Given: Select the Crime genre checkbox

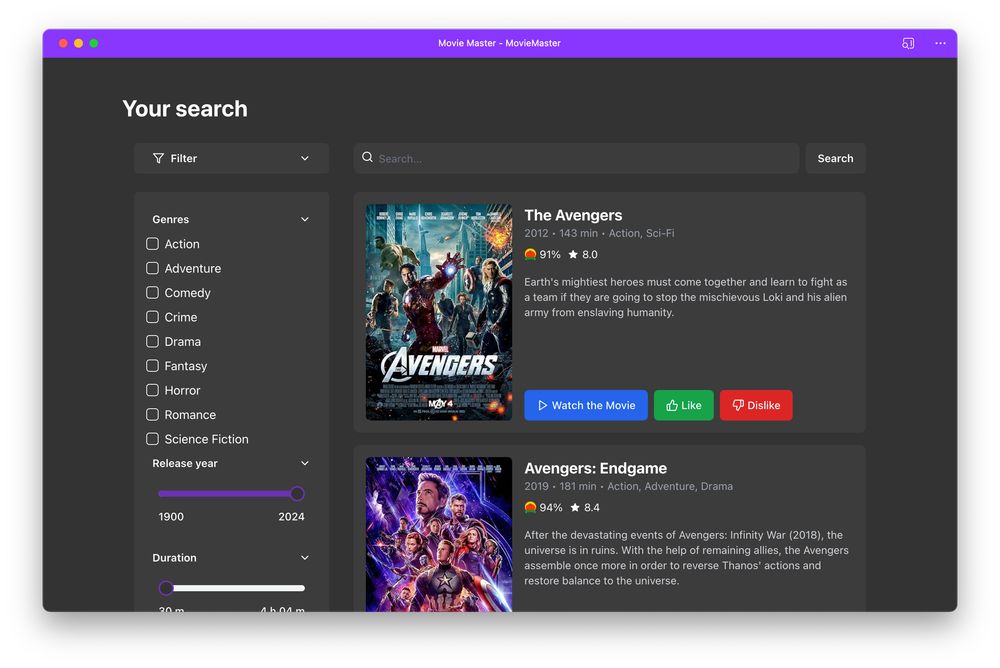Looking at the screenshot, I should 152,317.
